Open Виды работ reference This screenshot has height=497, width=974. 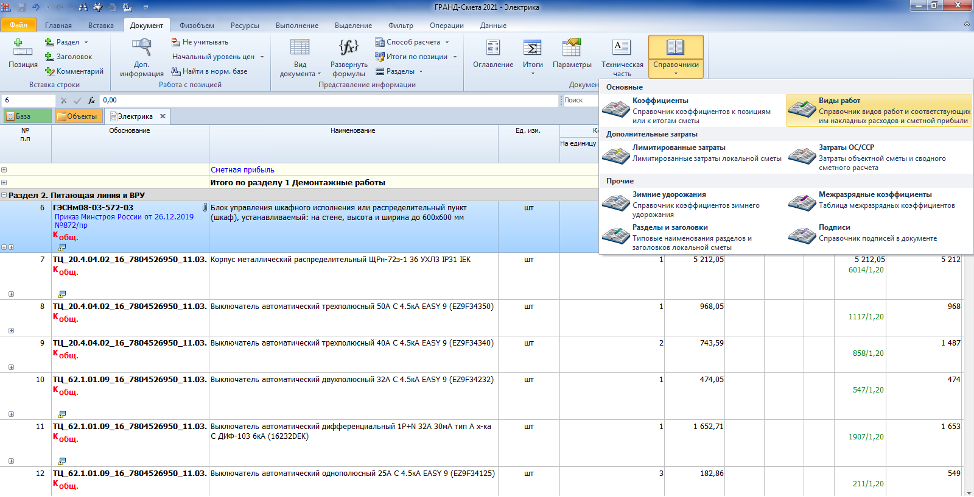coord(878,109)
